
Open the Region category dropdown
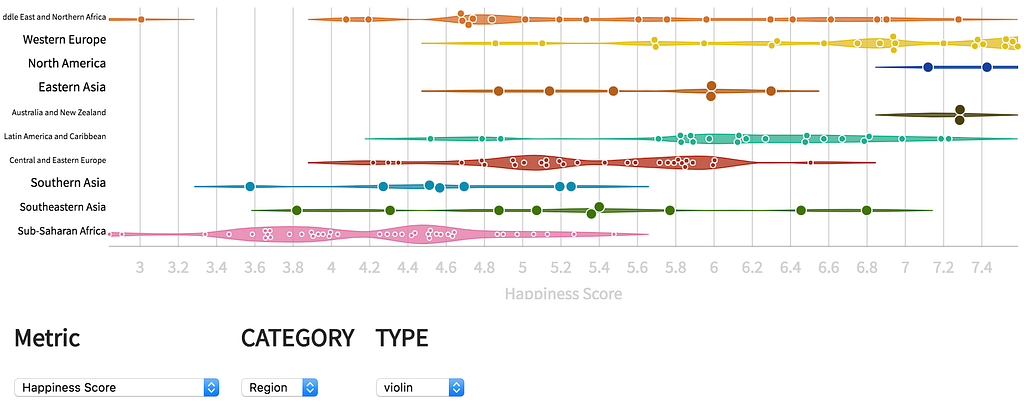click(x=280, y=388)
